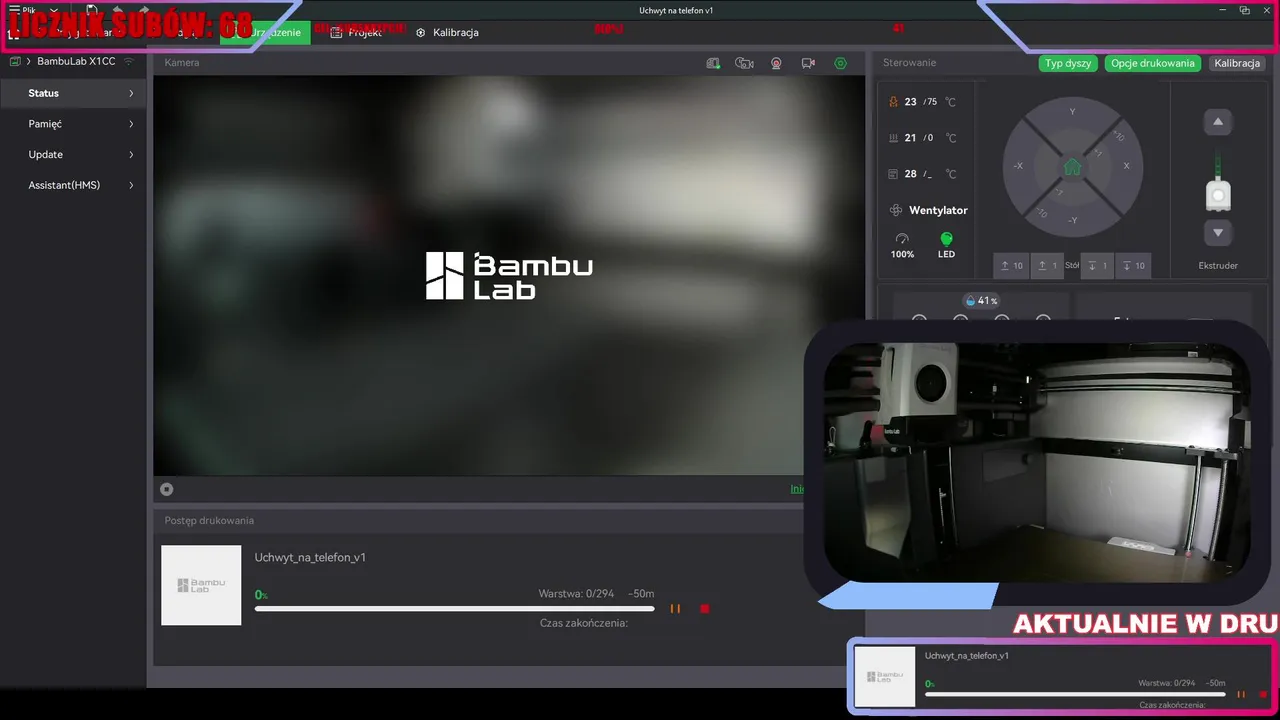
Task: Click the -50m remaining time text
Action: [x=641, y=593]
